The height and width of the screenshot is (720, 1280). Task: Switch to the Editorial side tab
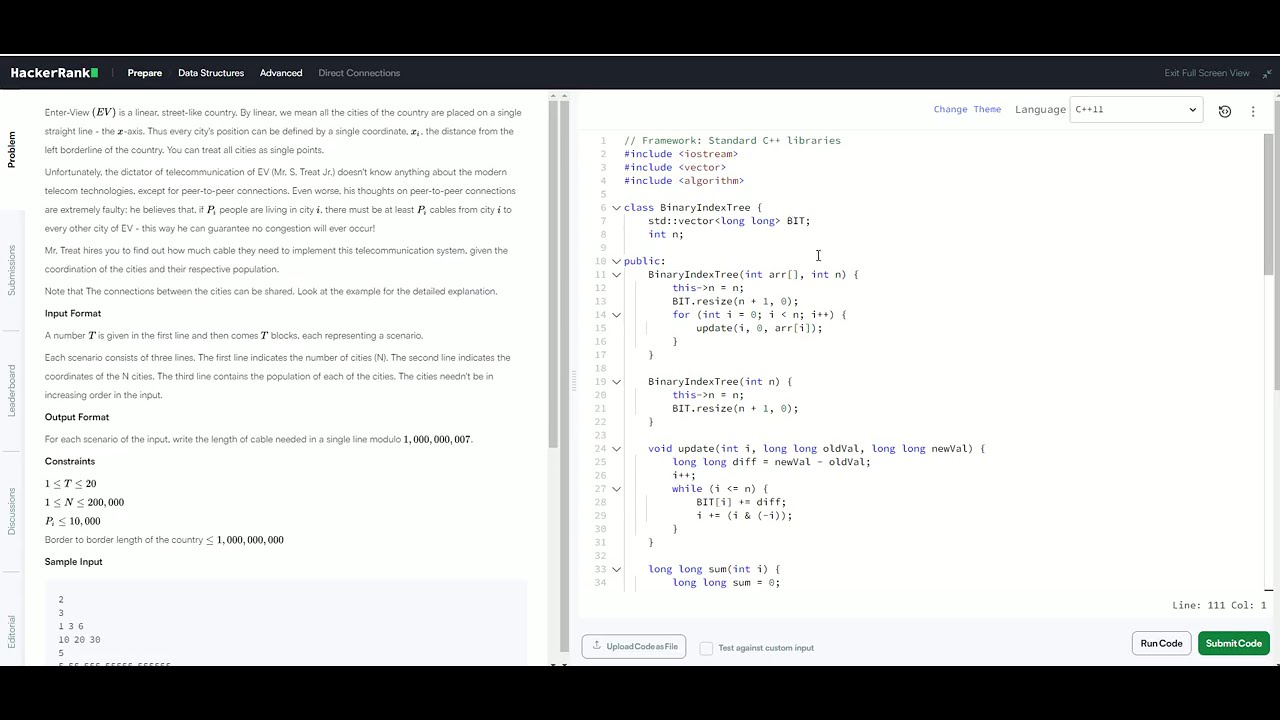point(12,630)
